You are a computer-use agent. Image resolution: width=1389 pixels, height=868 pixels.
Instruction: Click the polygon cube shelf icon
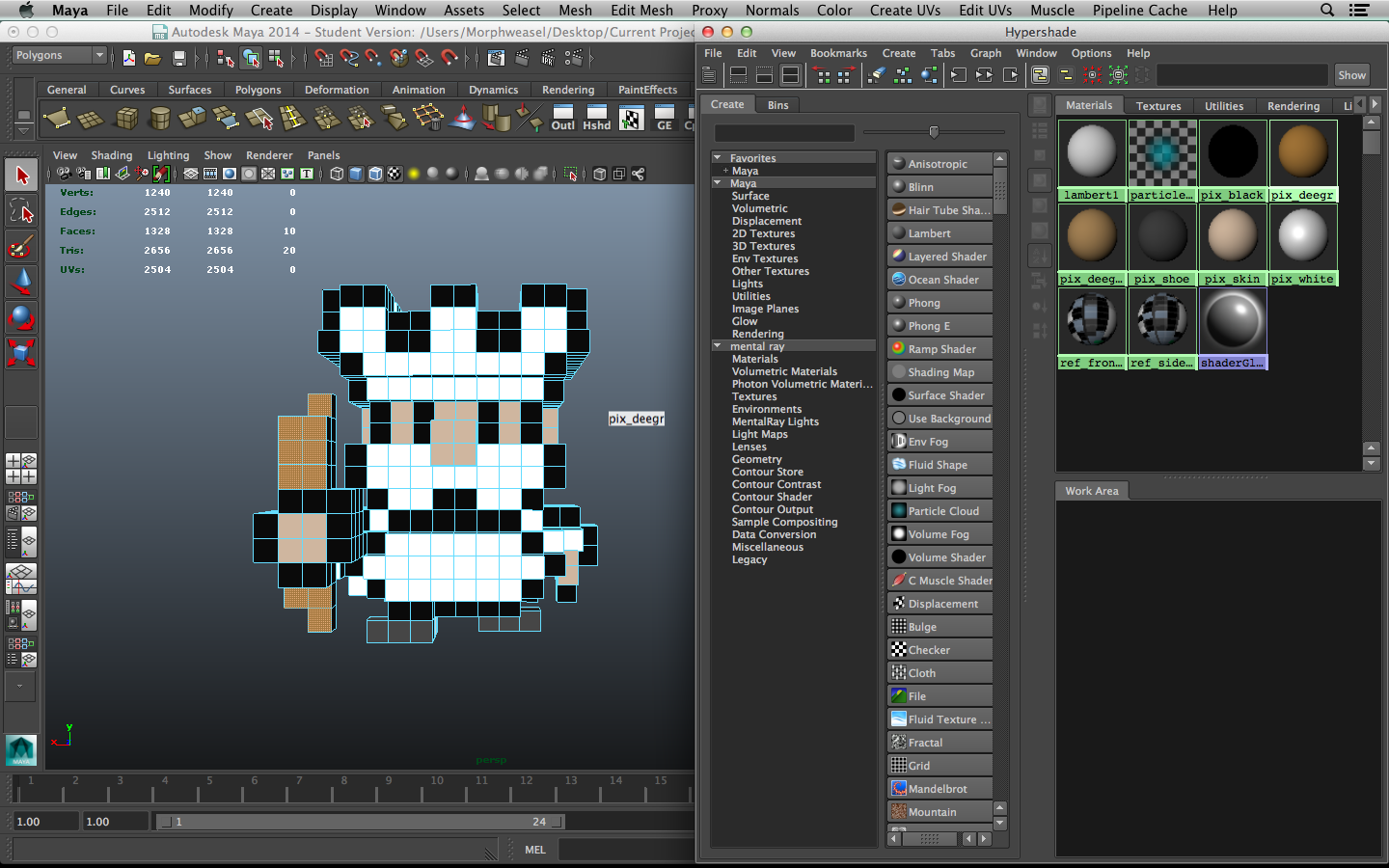[x=126, y=118]
